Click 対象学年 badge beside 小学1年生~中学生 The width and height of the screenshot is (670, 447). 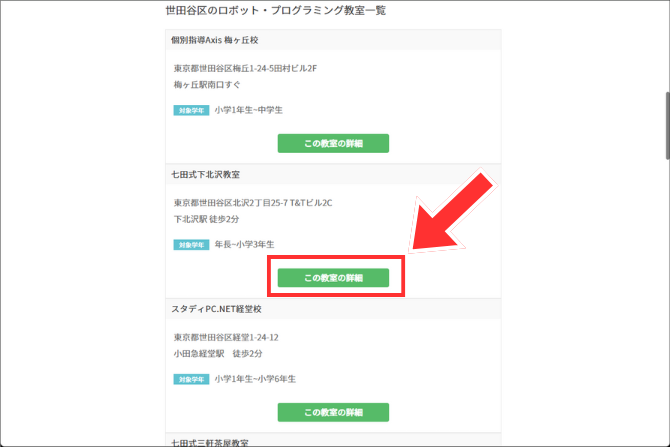(x=191, y=110)
